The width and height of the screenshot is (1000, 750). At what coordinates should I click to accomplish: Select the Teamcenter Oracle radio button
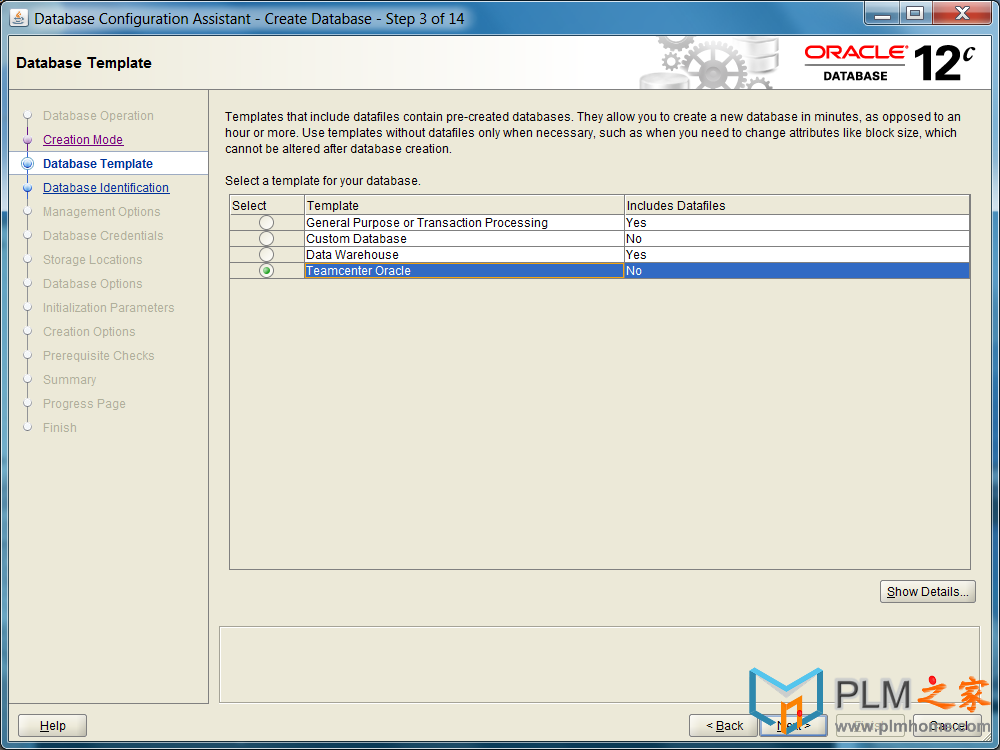[266, 270]
